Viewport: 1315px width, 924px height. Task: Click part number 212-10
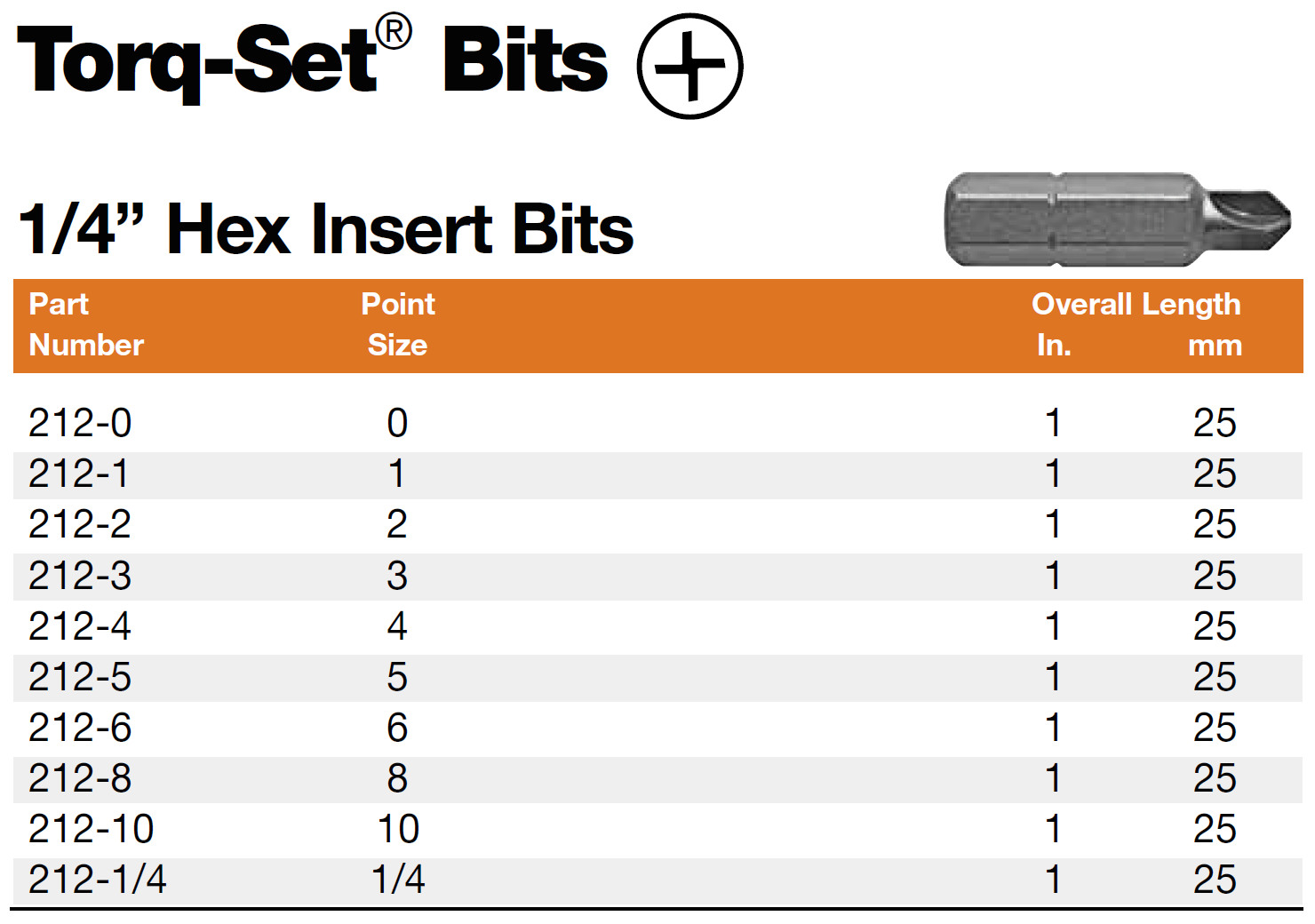click(91, 829)
